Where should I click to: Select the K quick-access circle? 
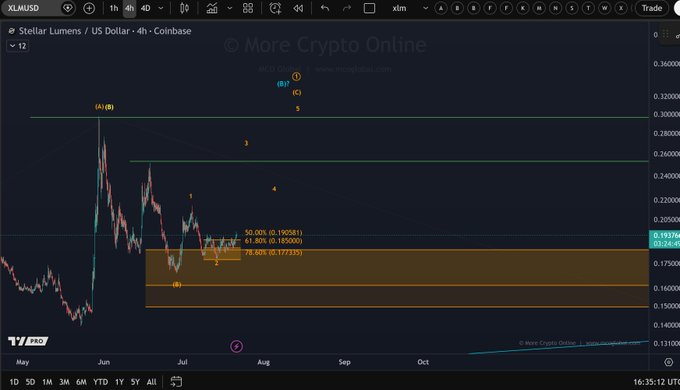click(523, 8)
